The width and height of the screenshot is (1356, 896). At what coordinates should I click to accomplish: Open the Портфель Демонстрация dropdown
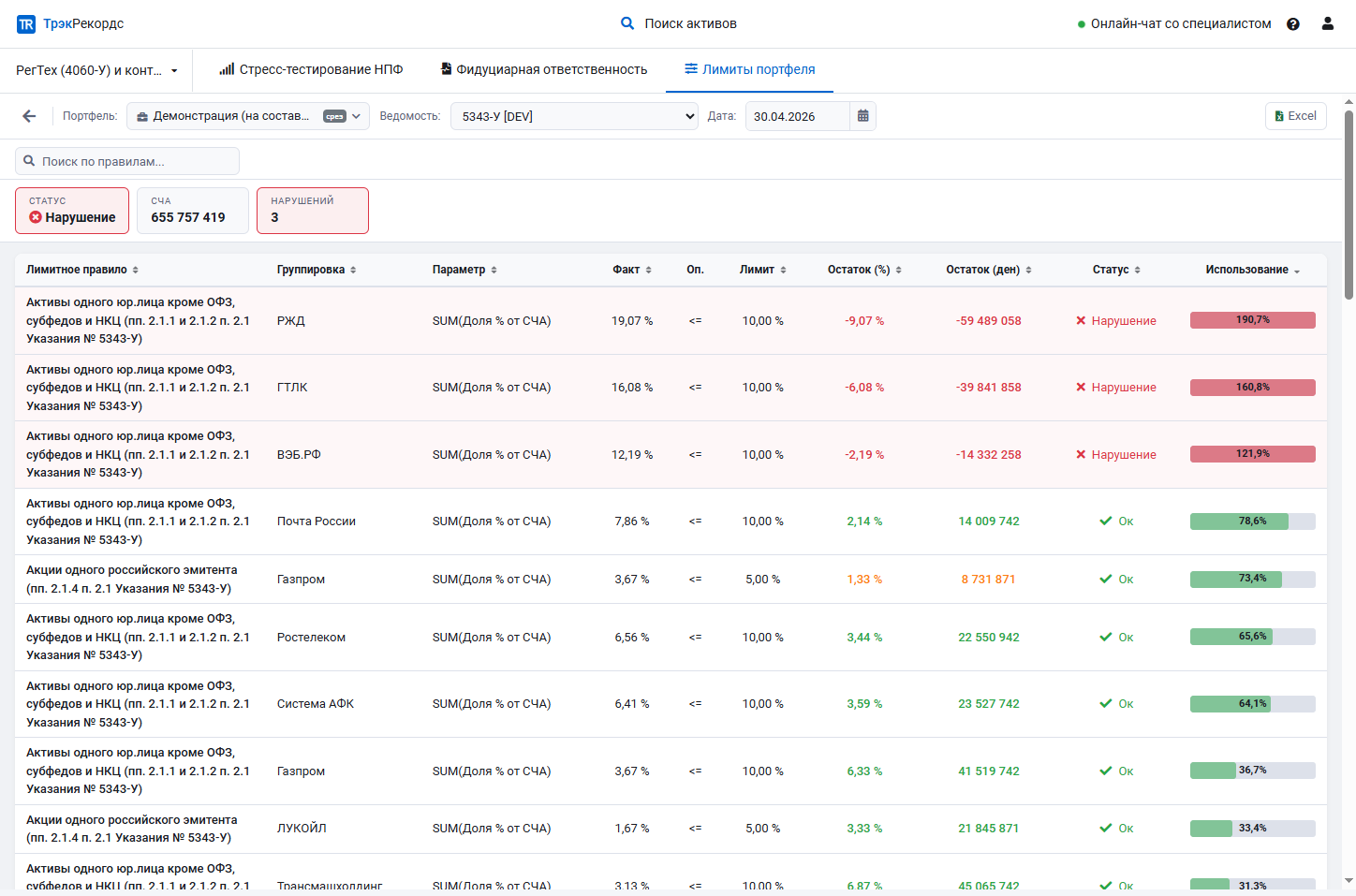(x=248, y=116)
